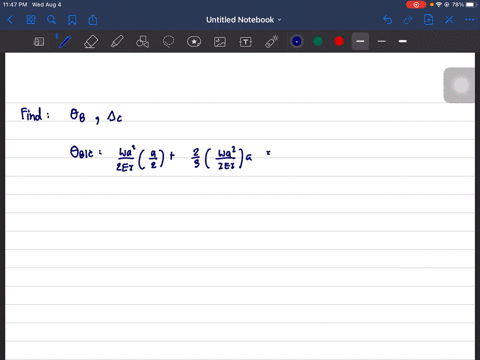Image resolution: width=480 pixels, height=360 pixels.
Task: Tap the status bar time 11:47 PM
Action: tap(15, 5)
